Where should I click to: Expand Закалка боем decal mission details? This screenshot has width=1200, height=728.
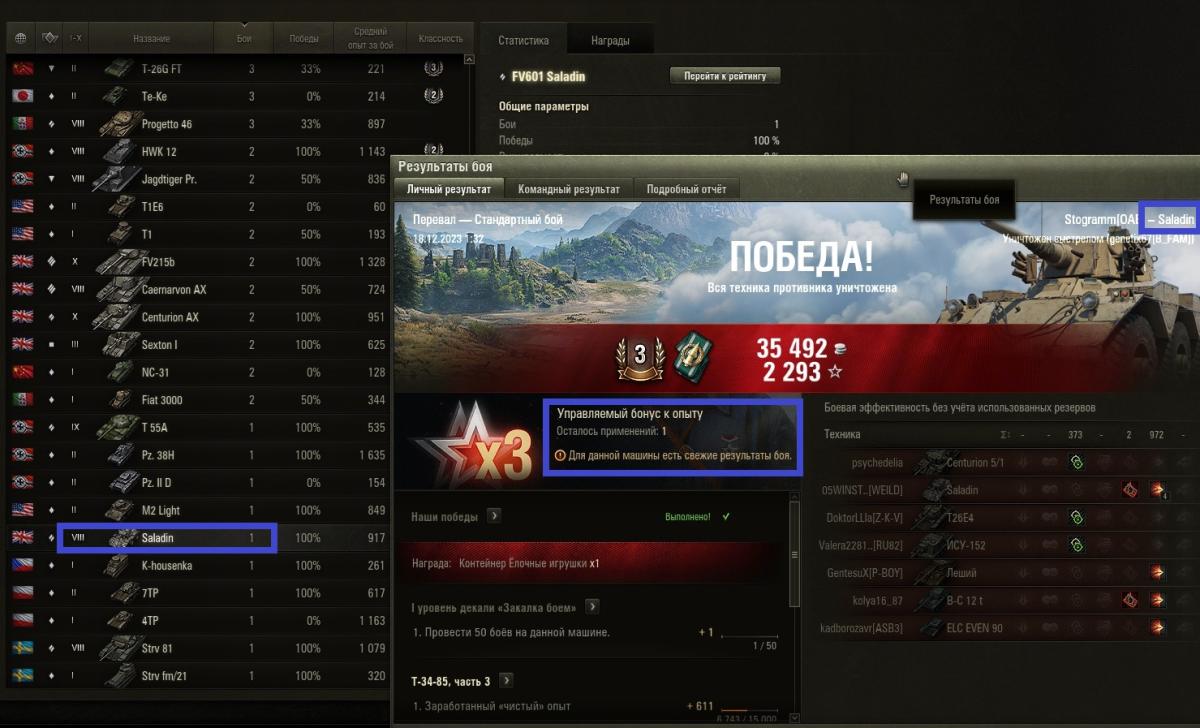(x=592, y=607)
